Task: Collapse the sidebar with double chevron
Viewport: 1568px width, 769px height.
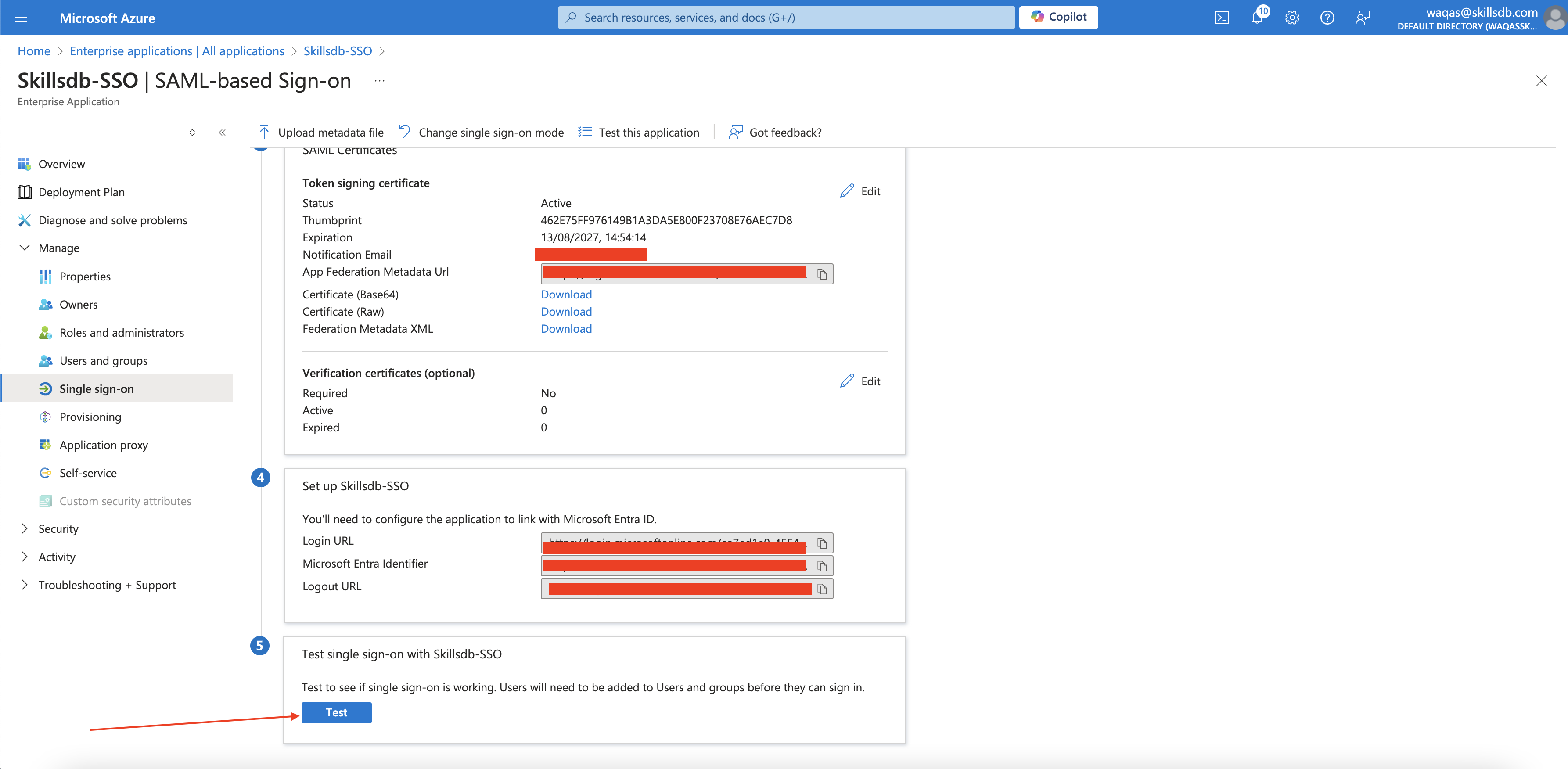Action: click(222, 132)
